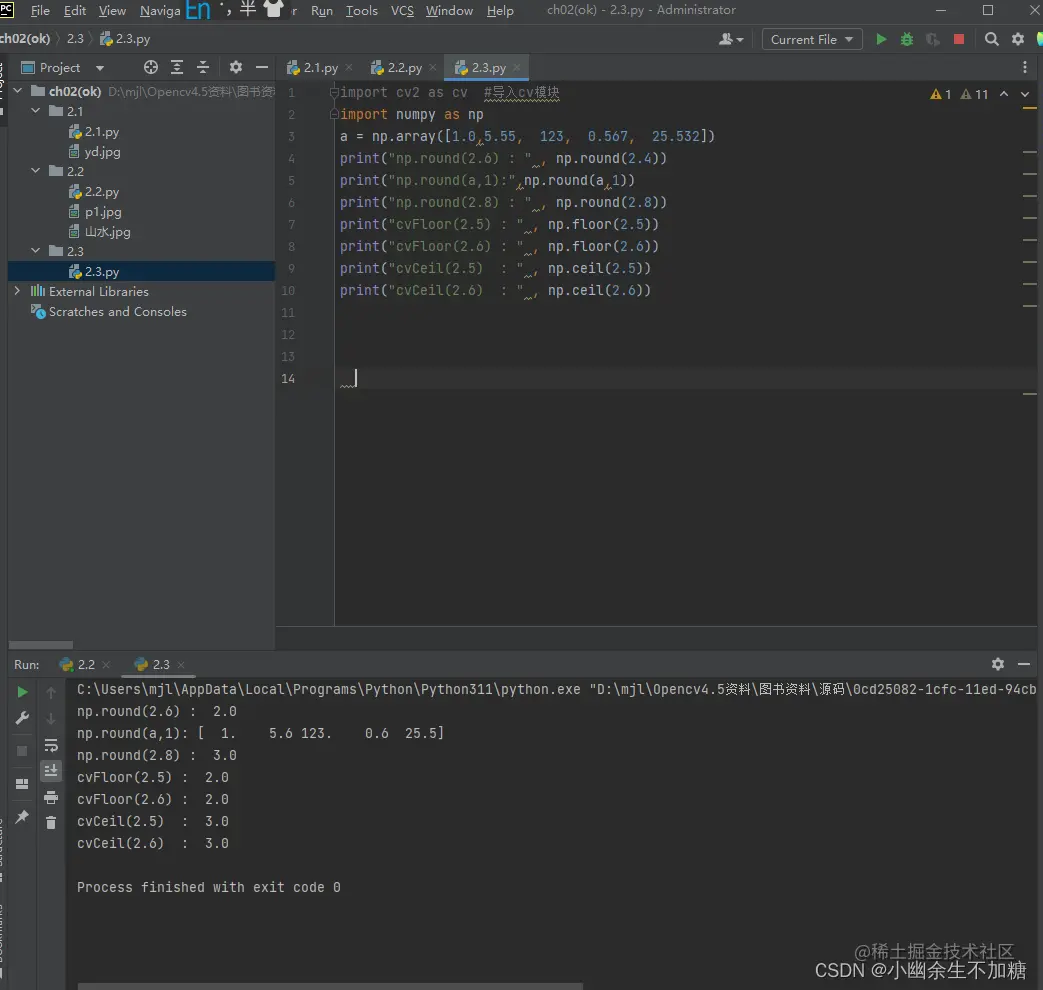This screenshot has width=1043, height=990.
Task: Clear console output with trash icon
Action: pyautogui.click(x=51, y=823)
